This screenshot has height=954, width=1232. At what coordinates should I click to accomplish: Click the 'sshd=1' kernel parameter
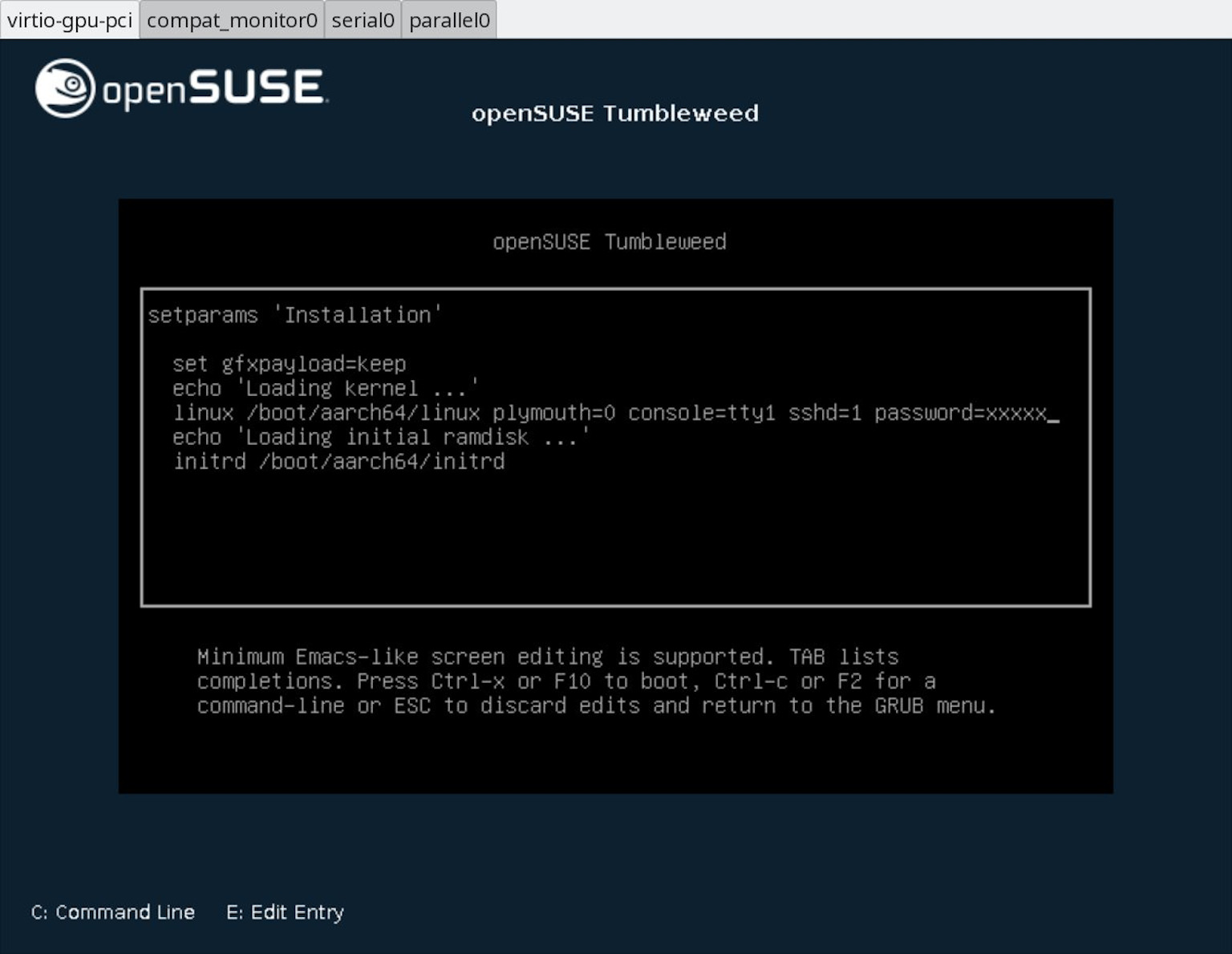click(x=825, y=413)
